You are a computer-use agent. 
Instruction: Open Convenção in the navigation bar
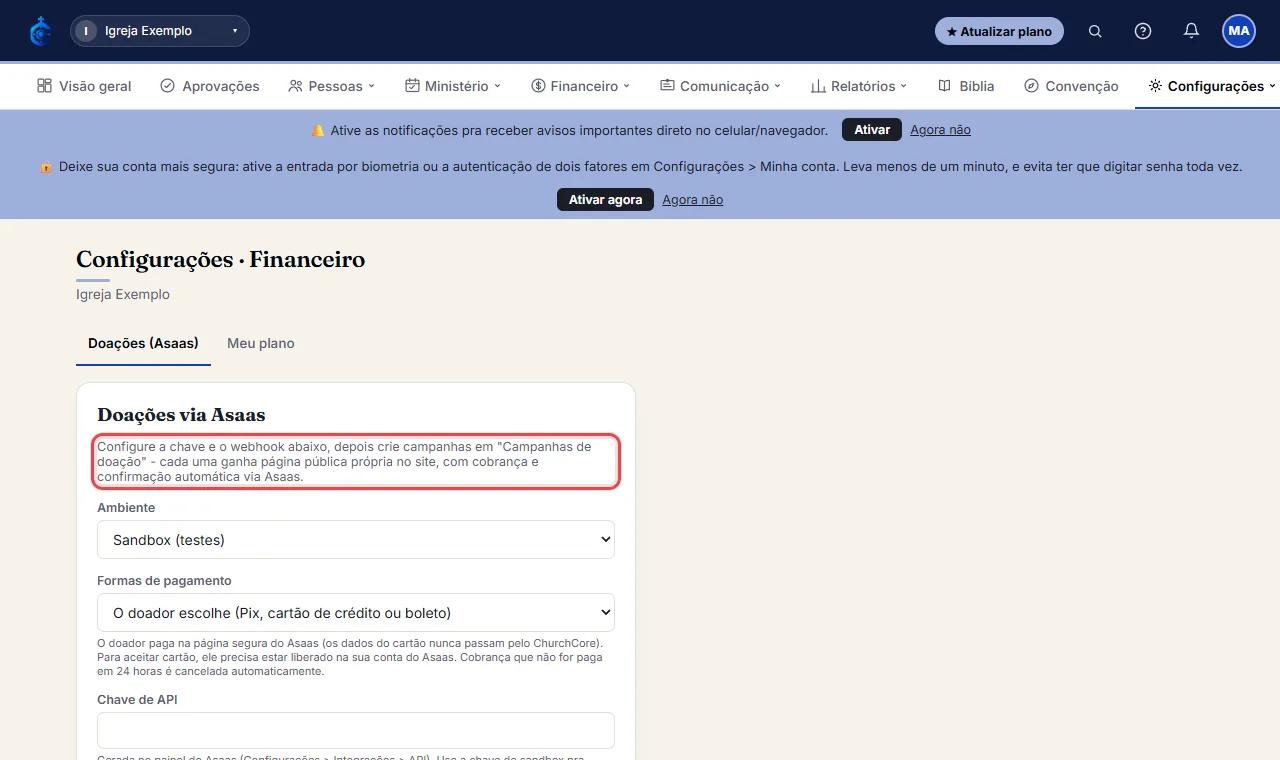pos(1071,86)
